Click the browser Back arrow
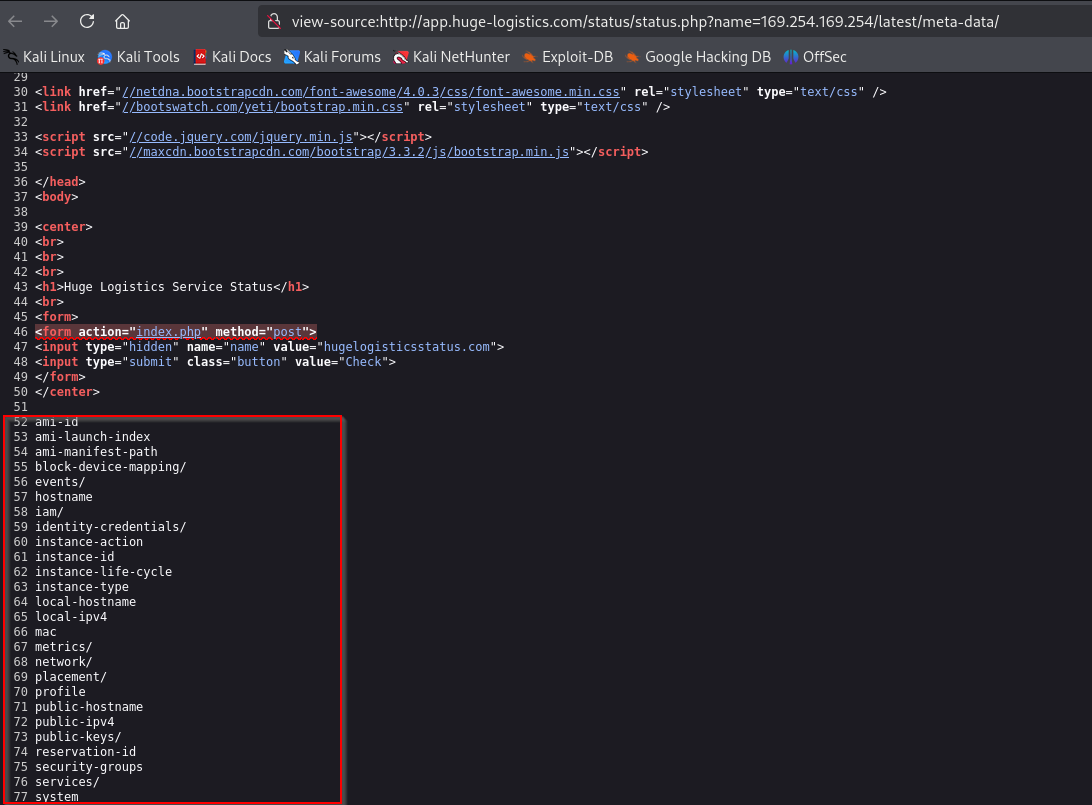 click(15, 22)
